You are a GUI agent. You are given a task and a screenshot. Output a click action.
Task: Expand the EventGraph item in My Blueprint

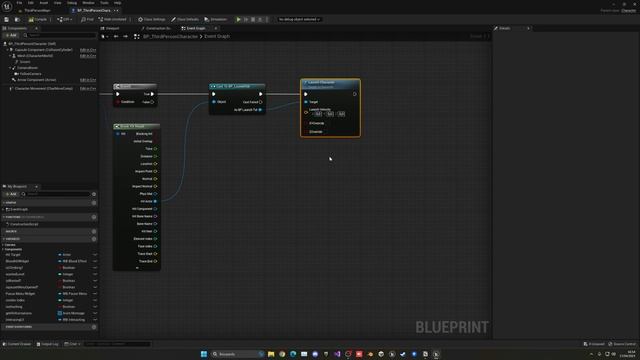3,209
